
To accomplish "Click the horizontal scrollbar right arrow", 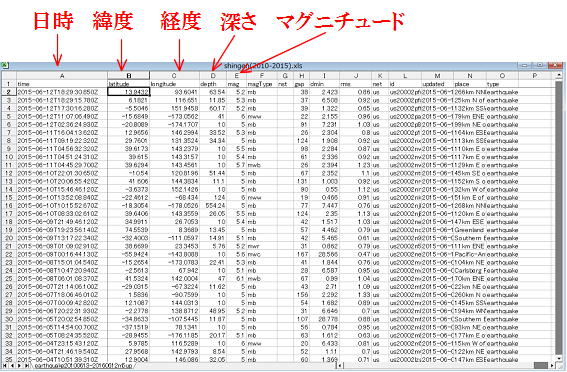I will pyautogui.click(x=552, y=366).
